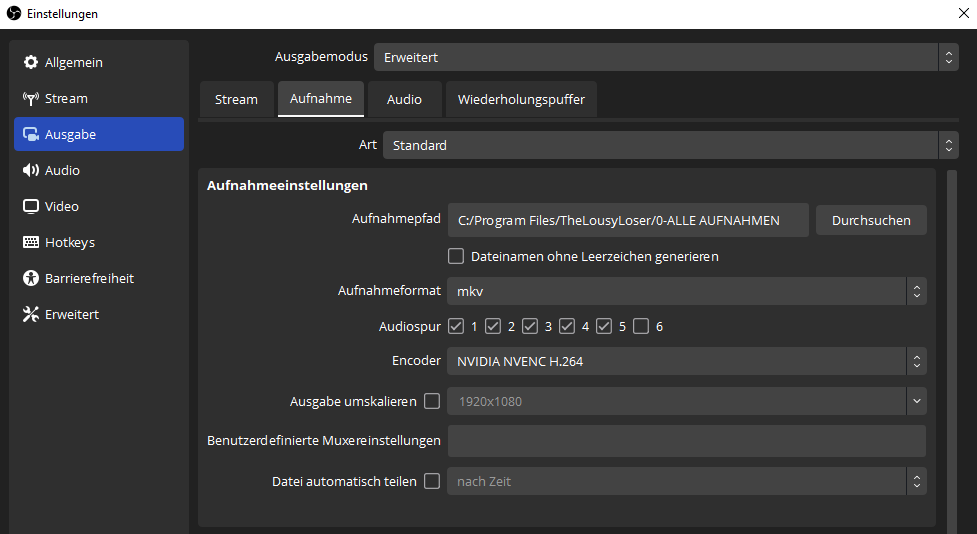Switch to the Wiederholungspuffer tab
Viewport: 977px width, 534px height.
[521, 100]
